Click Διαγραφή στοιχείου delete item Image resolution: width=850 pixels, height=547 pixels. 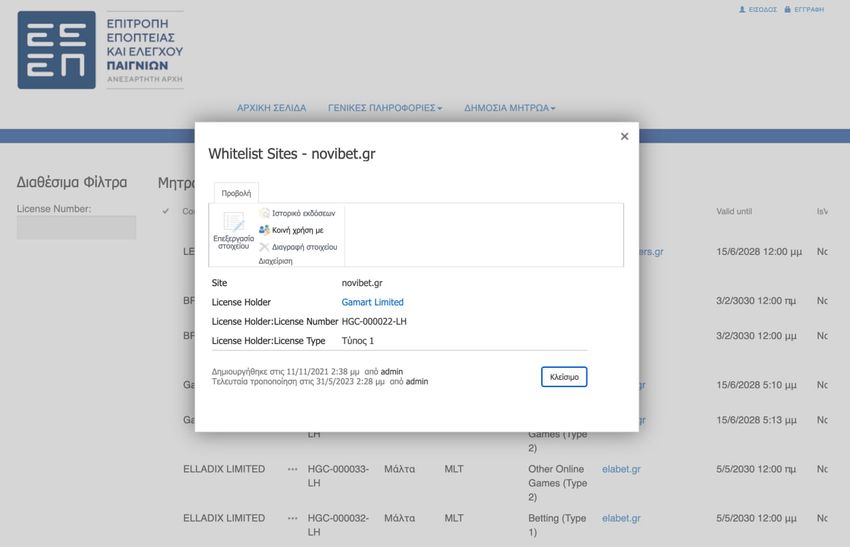pos(299,247)
